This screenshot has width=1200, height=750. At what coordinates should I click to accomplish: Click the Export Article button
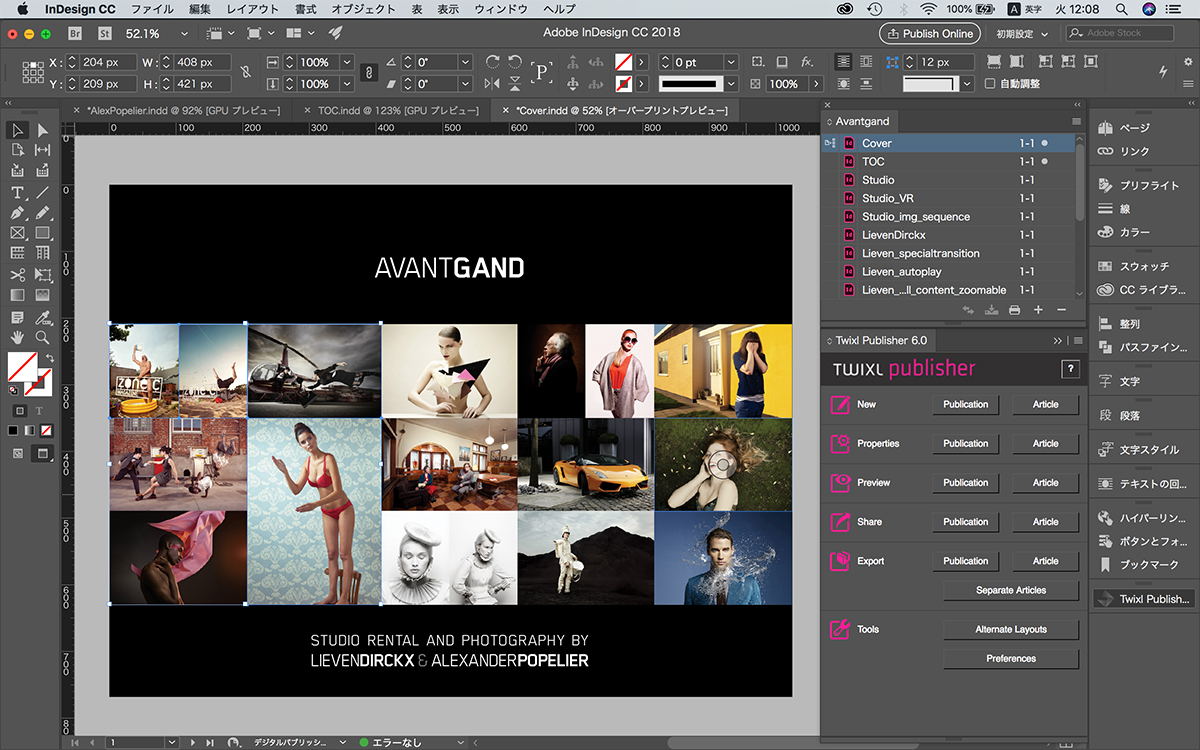pos(1045,561)
